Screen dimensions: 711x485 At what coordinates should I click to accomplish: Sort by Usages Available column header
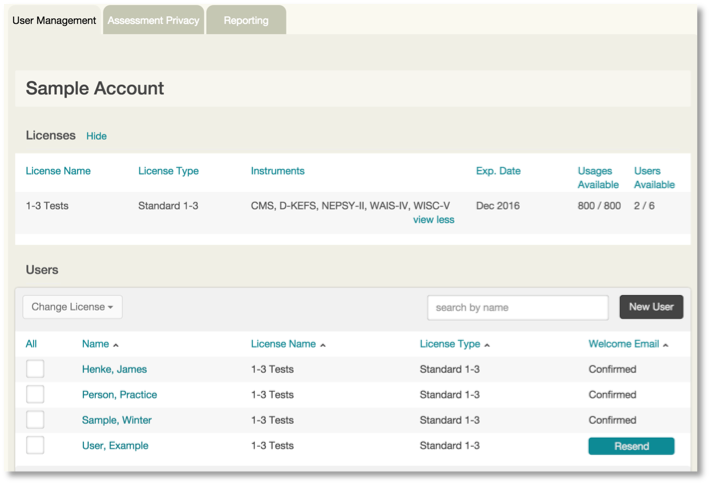coord(598,178)
